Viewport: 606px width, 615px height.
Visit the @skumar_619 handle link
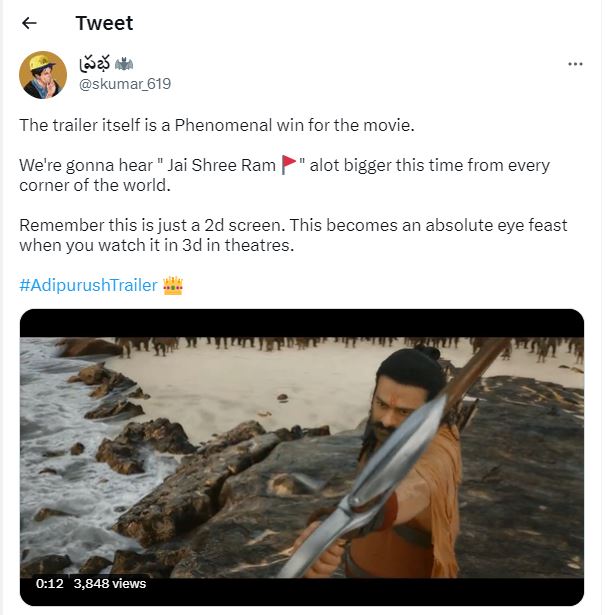coord(124,84)
